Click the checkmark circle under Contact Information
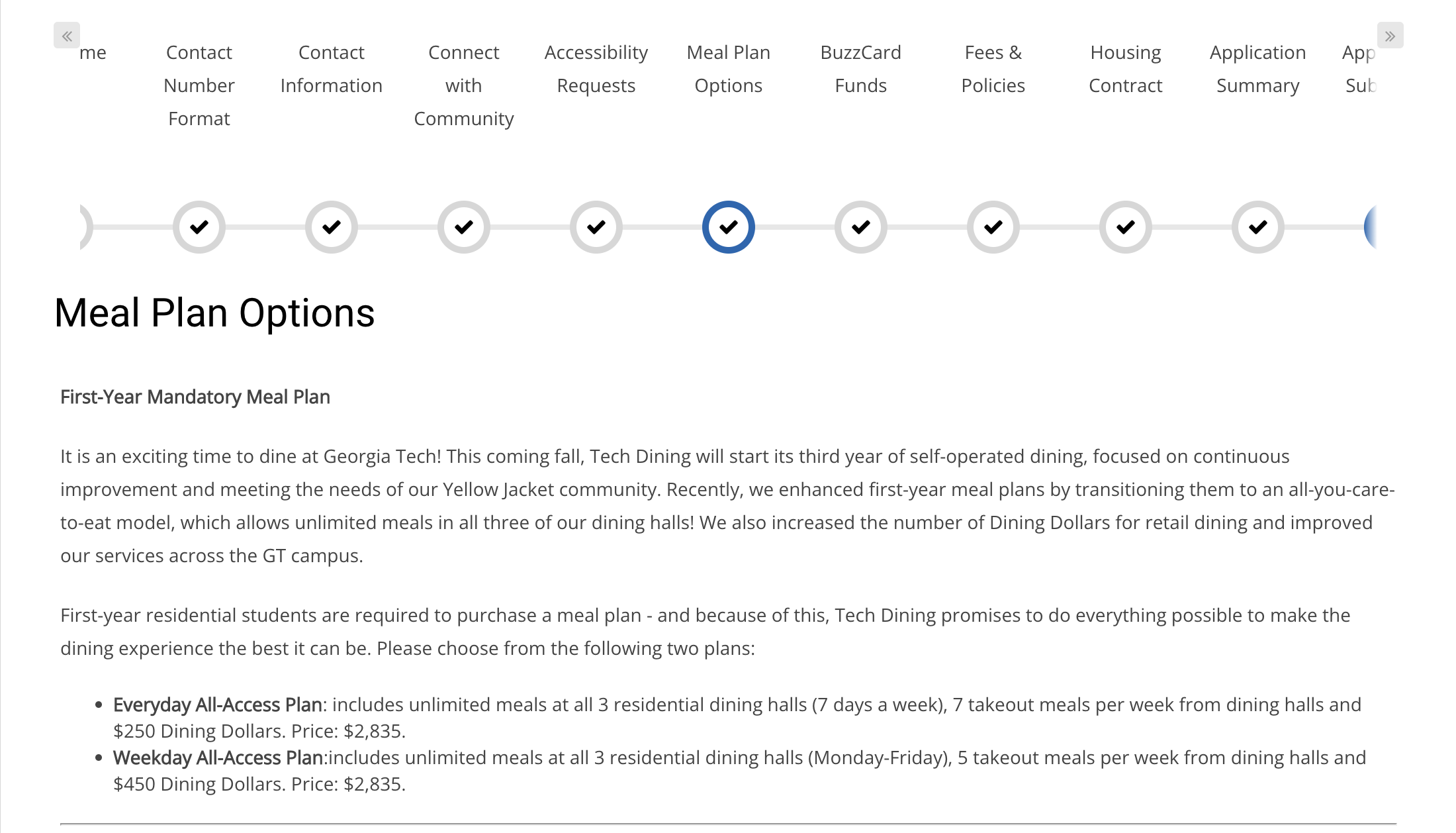The width and height of the screenshot is (1456, 833). (331, 227)
